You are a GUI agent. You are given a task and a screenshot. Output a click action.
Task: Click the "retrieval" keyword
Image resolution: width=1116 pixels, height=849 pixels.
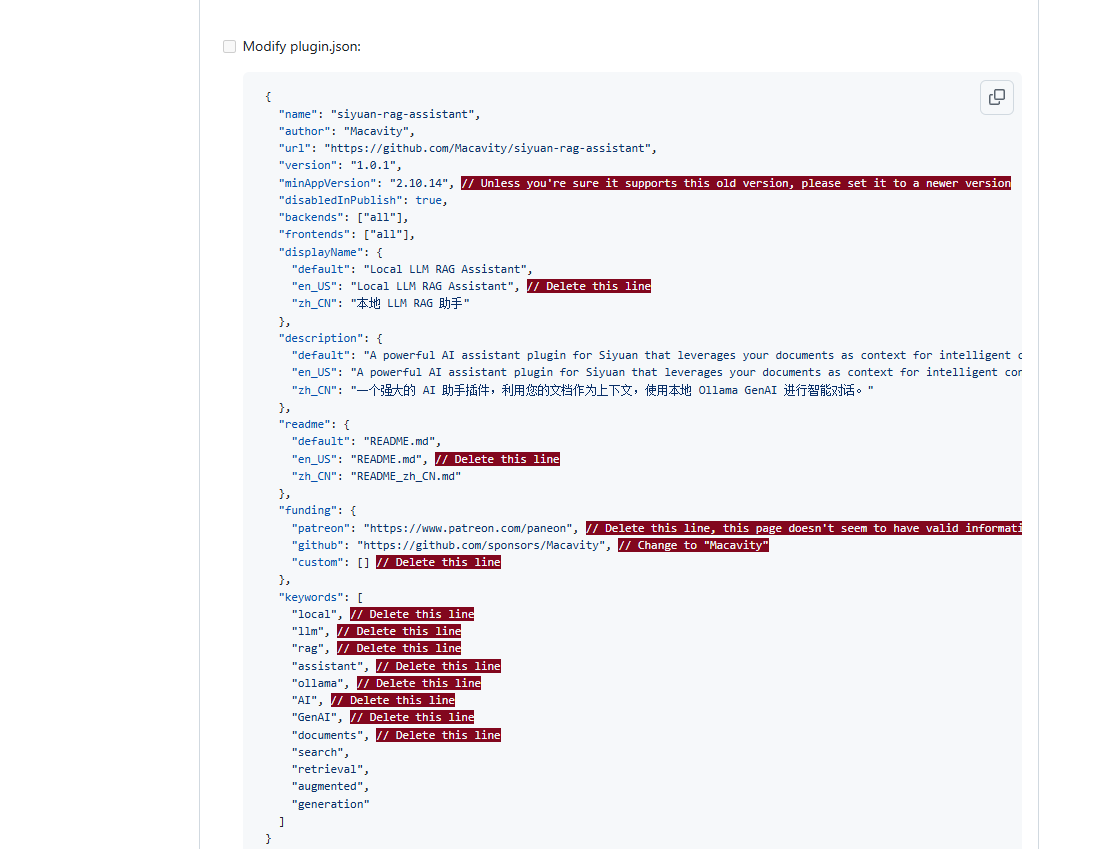point(327,769)
